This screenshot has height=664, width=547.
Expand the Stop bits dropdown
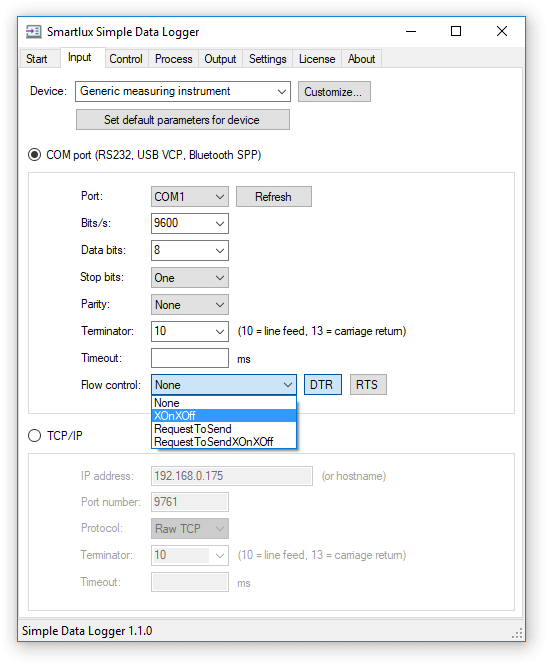click(190, 277)
